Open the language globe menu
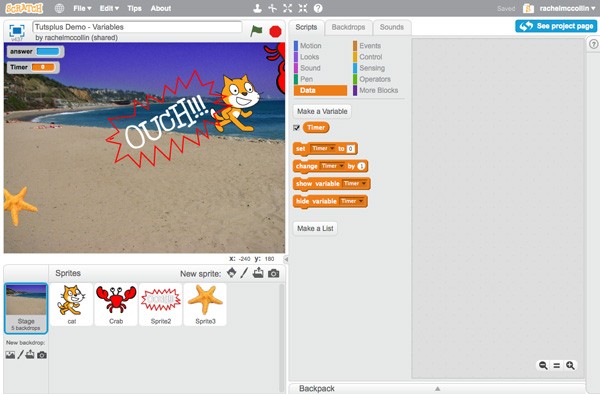Screen dimensions: 600x394 pyautogui.click(x=59, y=8)
